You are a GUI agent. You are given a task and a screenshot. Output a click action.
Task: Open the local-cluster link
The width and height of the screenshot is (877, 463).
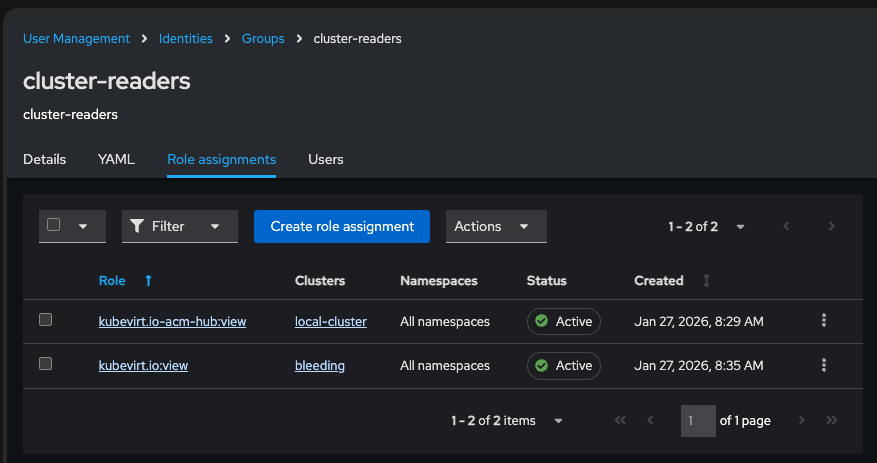(x=331, y=321)
